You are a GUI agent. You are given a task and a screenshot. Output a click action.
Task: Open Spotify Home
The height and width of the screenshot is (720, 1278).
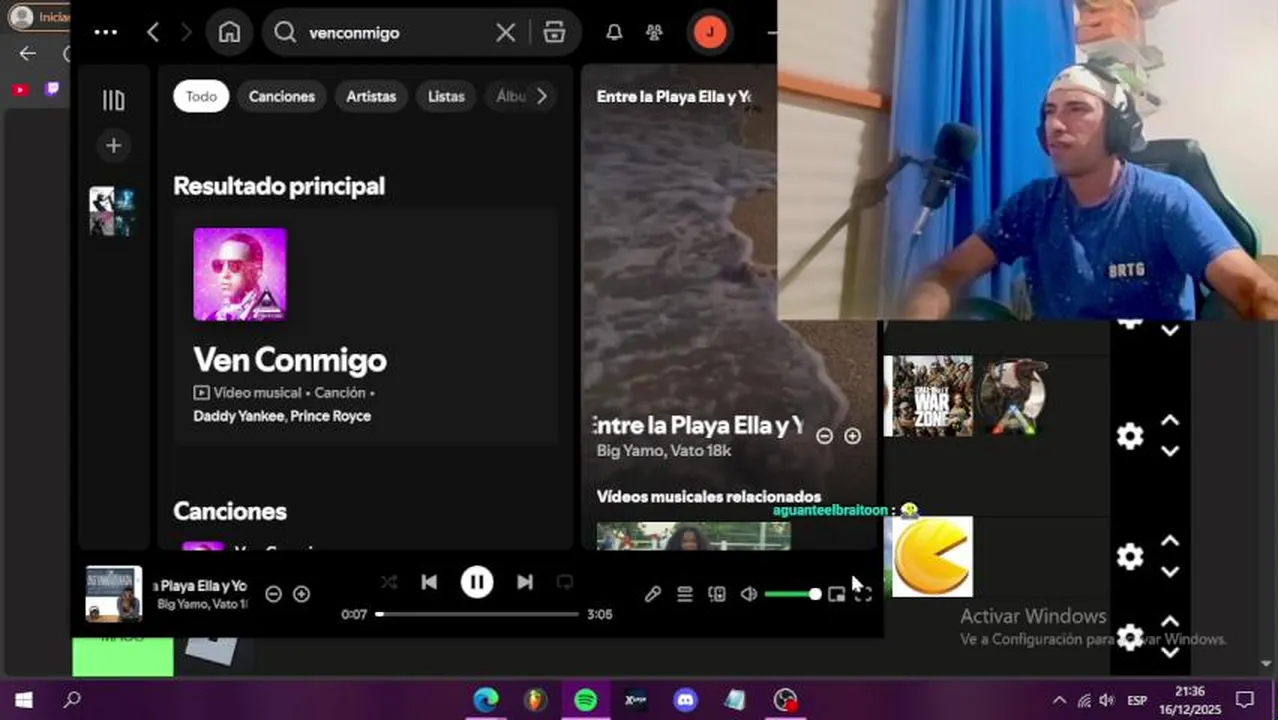[x=229, y=32]
